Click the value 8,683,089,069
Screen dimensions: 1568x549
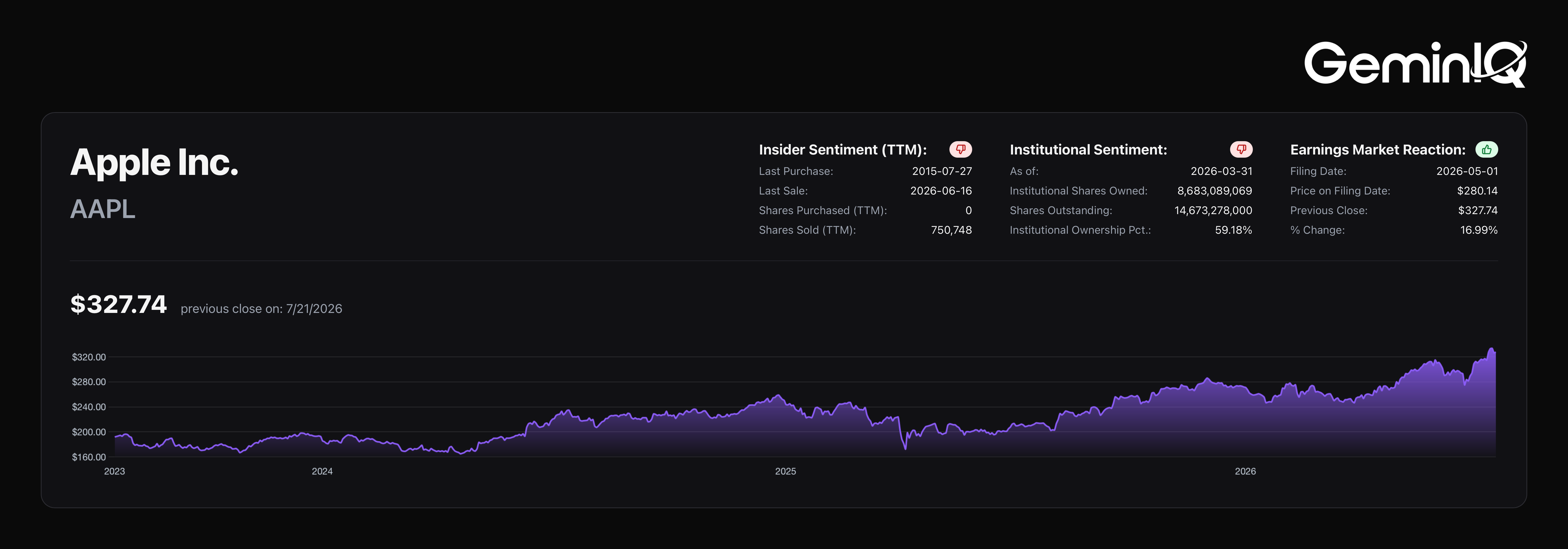(1214, 191)
